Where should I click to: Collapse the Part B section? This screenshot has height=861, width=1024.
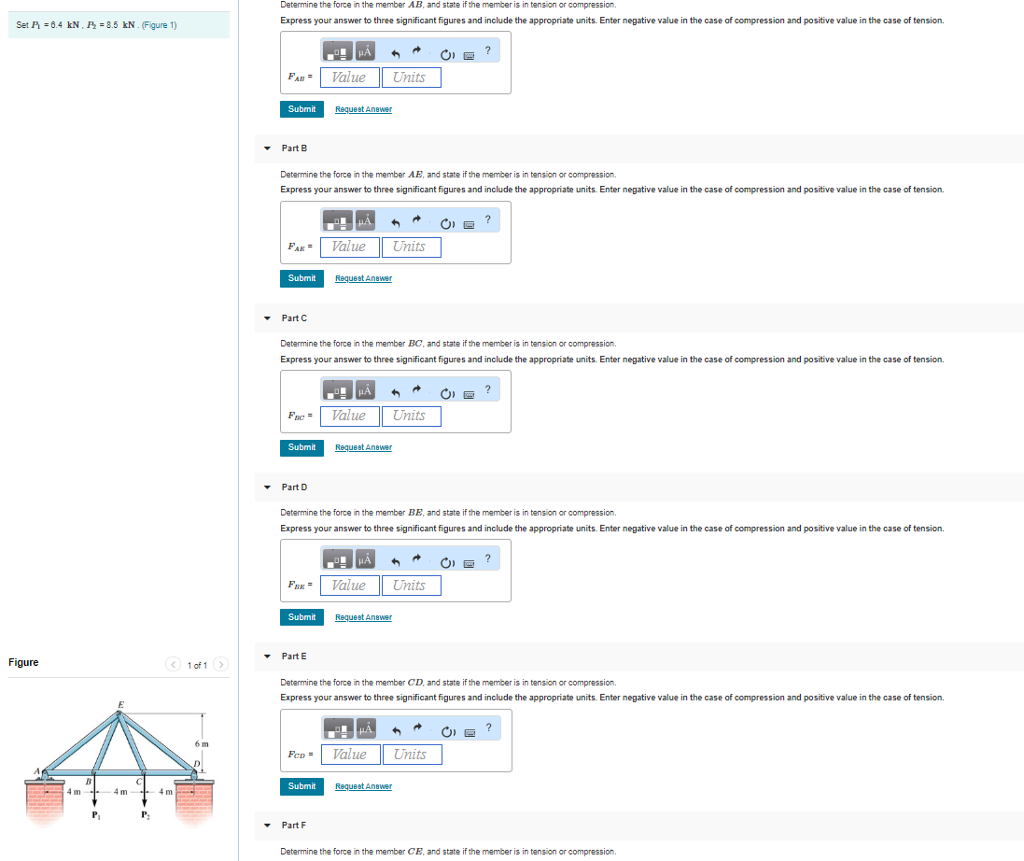[267, 148]
